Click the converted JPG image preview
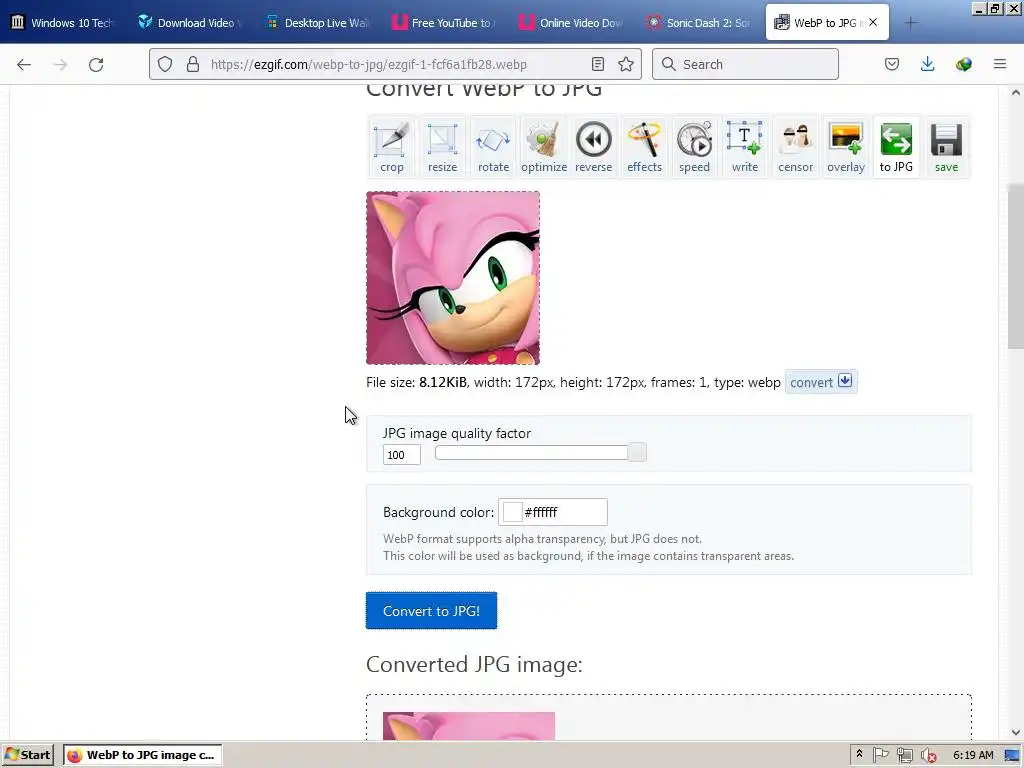 tap(468, 726)
